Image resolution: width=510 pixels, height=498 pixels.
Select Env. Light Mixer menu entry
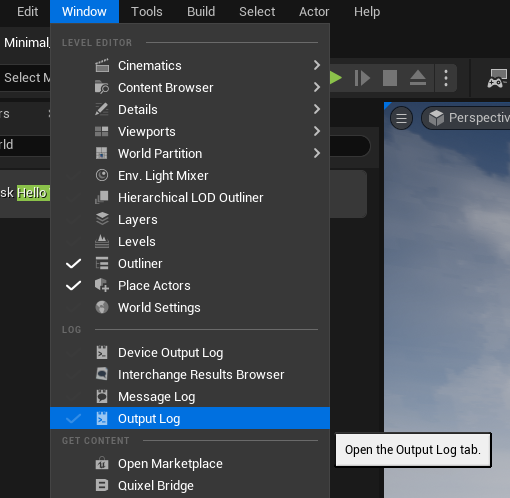190,175
